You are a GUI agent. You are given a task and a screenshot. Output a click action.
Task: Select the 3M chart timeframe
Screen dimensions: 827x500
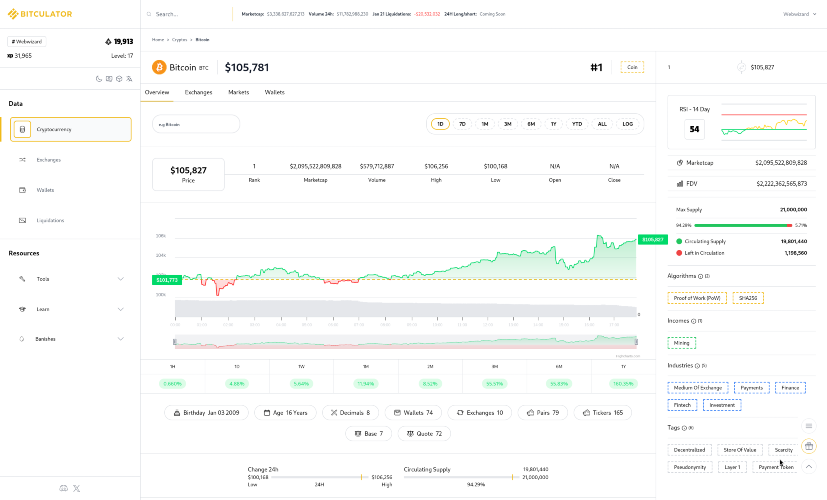(x=507, y=124)
